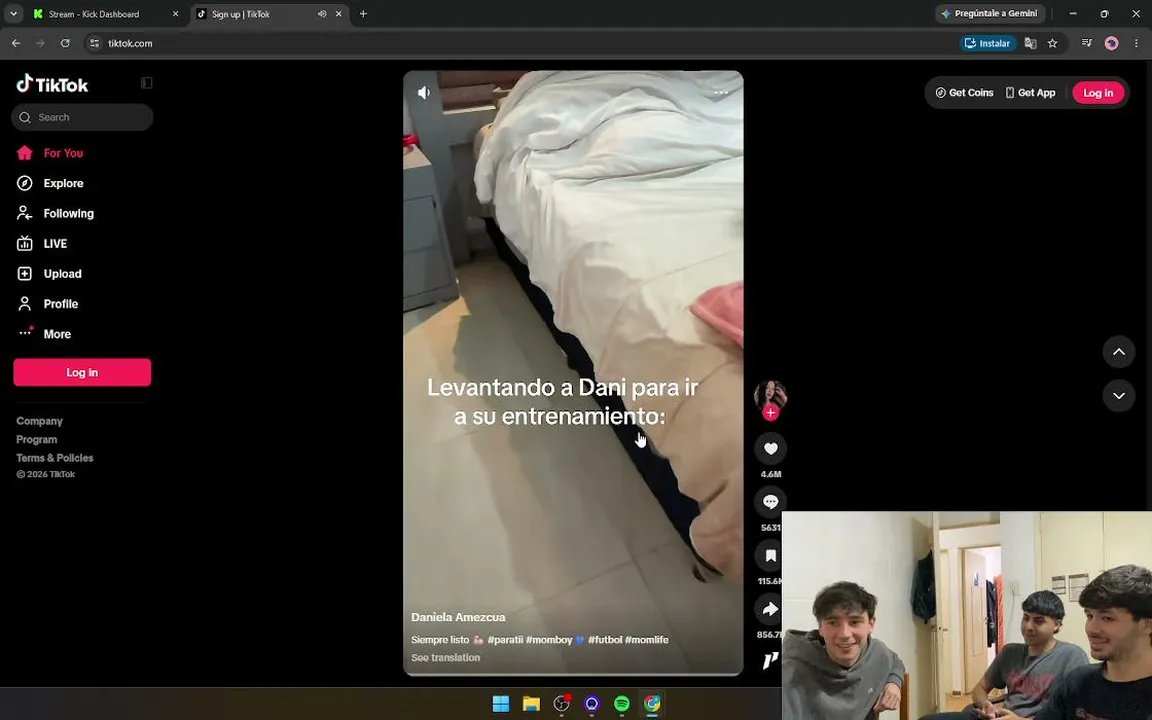Open the #momlife hashtag

point(647,640)
